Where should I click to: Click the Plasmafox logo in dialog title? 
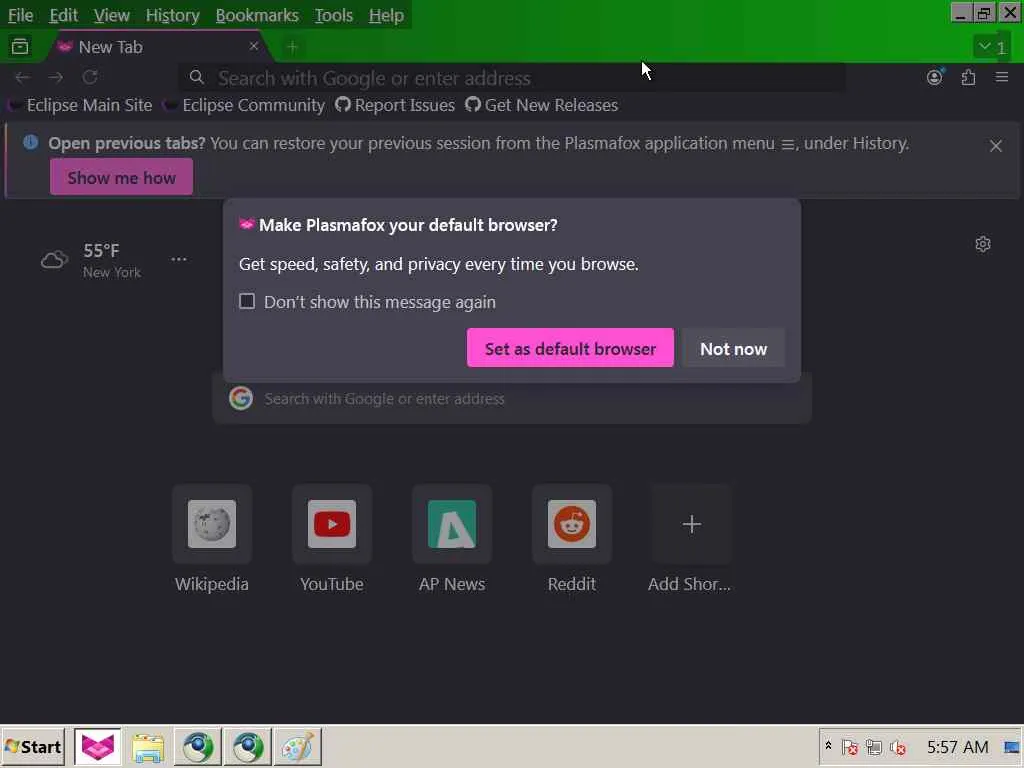(246, 225)
